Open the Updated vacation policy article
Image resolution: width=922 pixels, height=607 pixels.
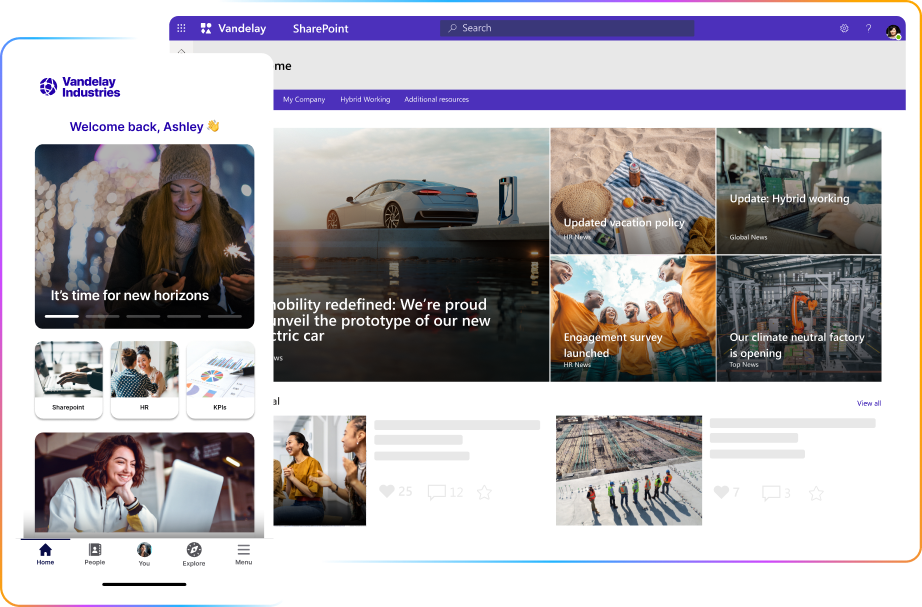tap(632, 190)
